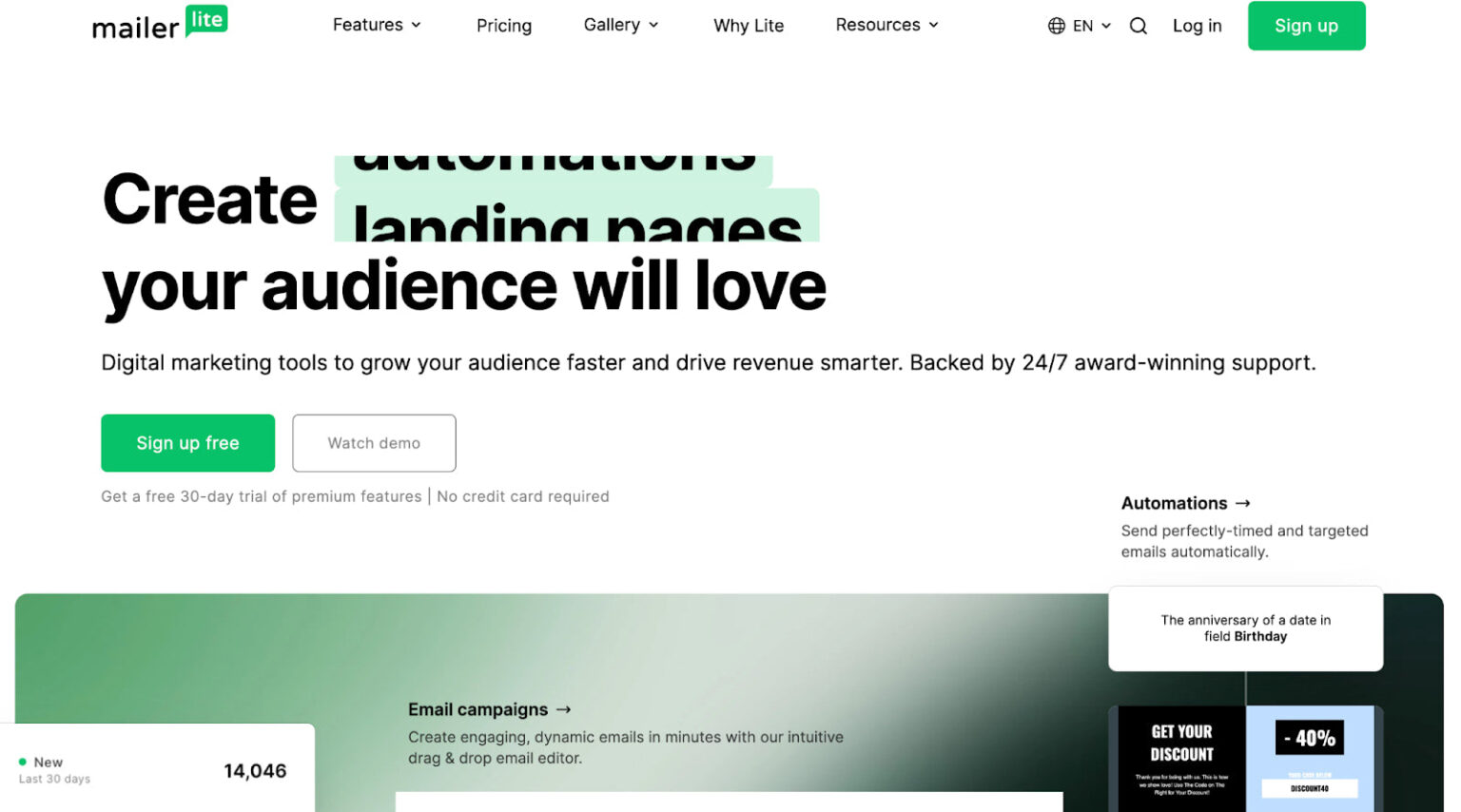The width and height of the screenshot is (1461, 812).
Task: Select the Birthday anniversary trigger card
Action: pyautogui.click(x=1245, y=628)
